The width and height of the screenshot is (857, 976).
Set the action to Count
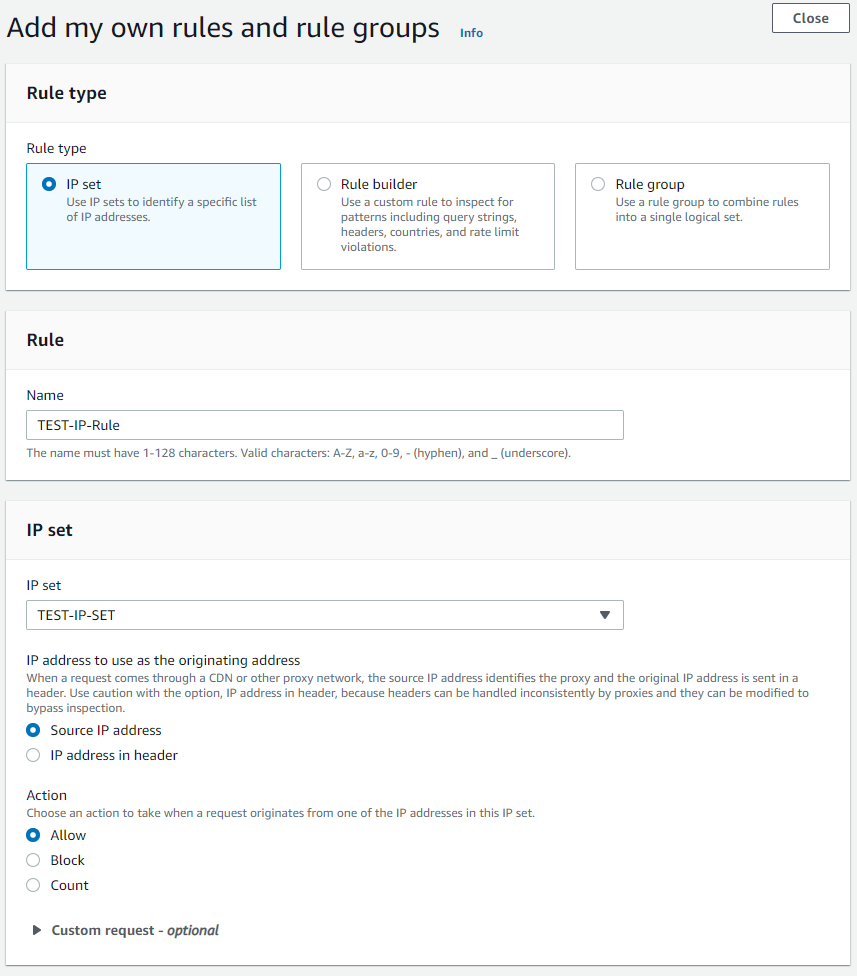(x=34, y=886)
